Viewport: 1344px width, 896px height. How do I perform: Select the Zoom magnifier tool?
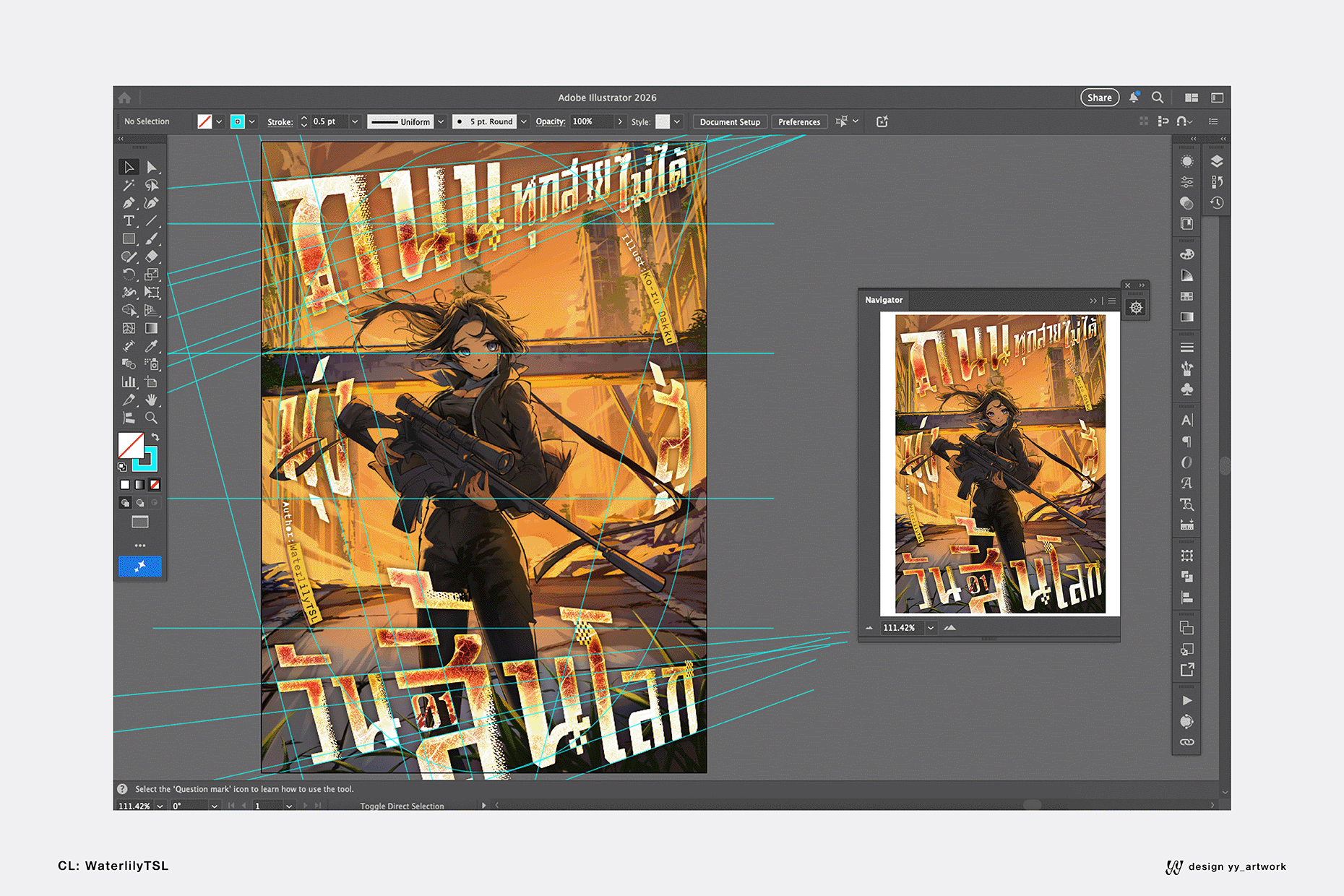(151, 418)
